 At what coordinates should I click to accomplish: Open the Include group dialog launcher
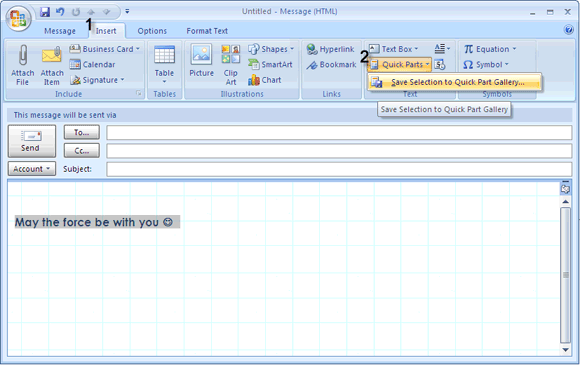coord(139,94)
